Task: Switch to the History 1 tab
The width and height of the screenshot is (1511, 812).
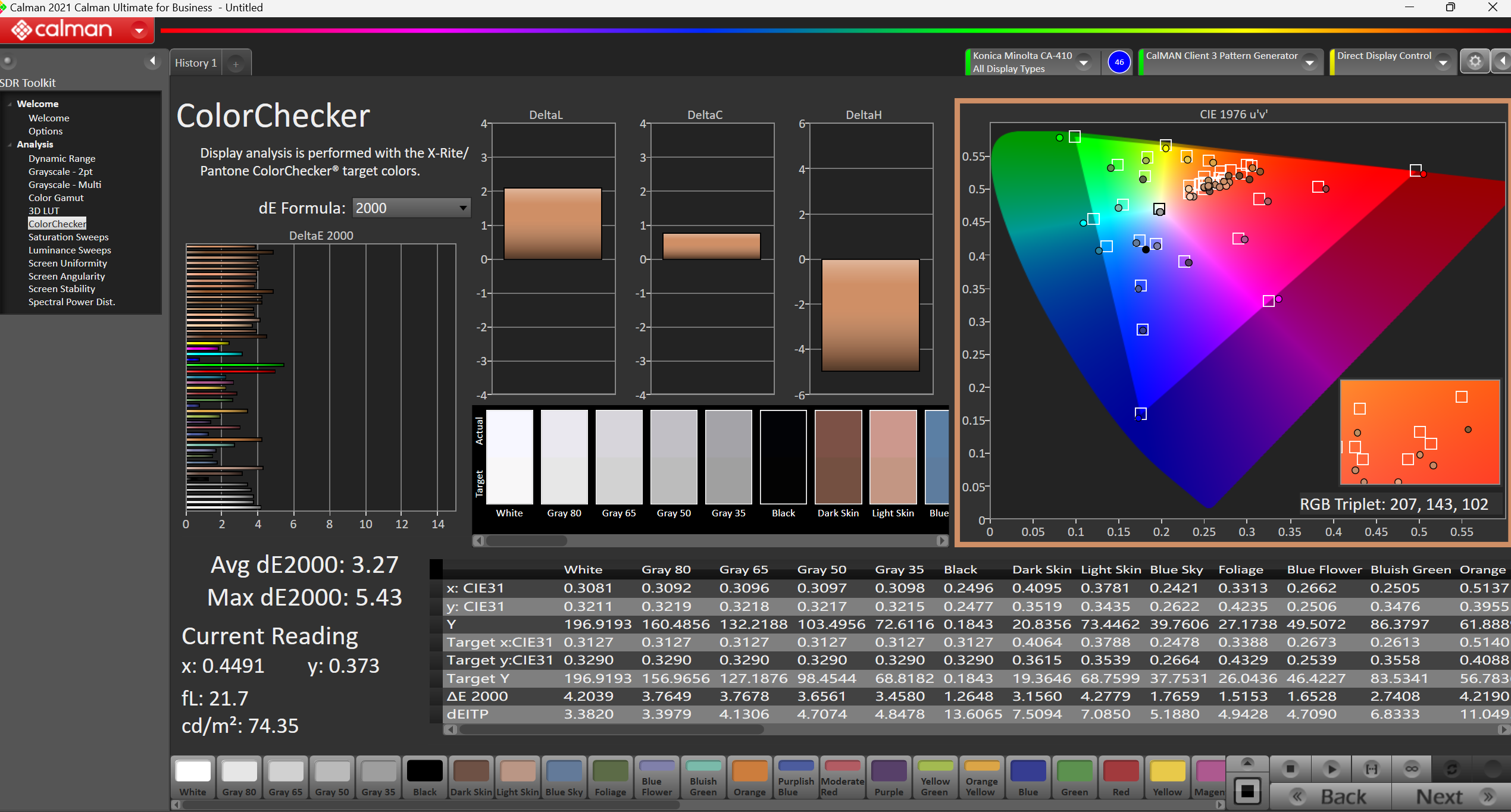Action: pos(196,63)
